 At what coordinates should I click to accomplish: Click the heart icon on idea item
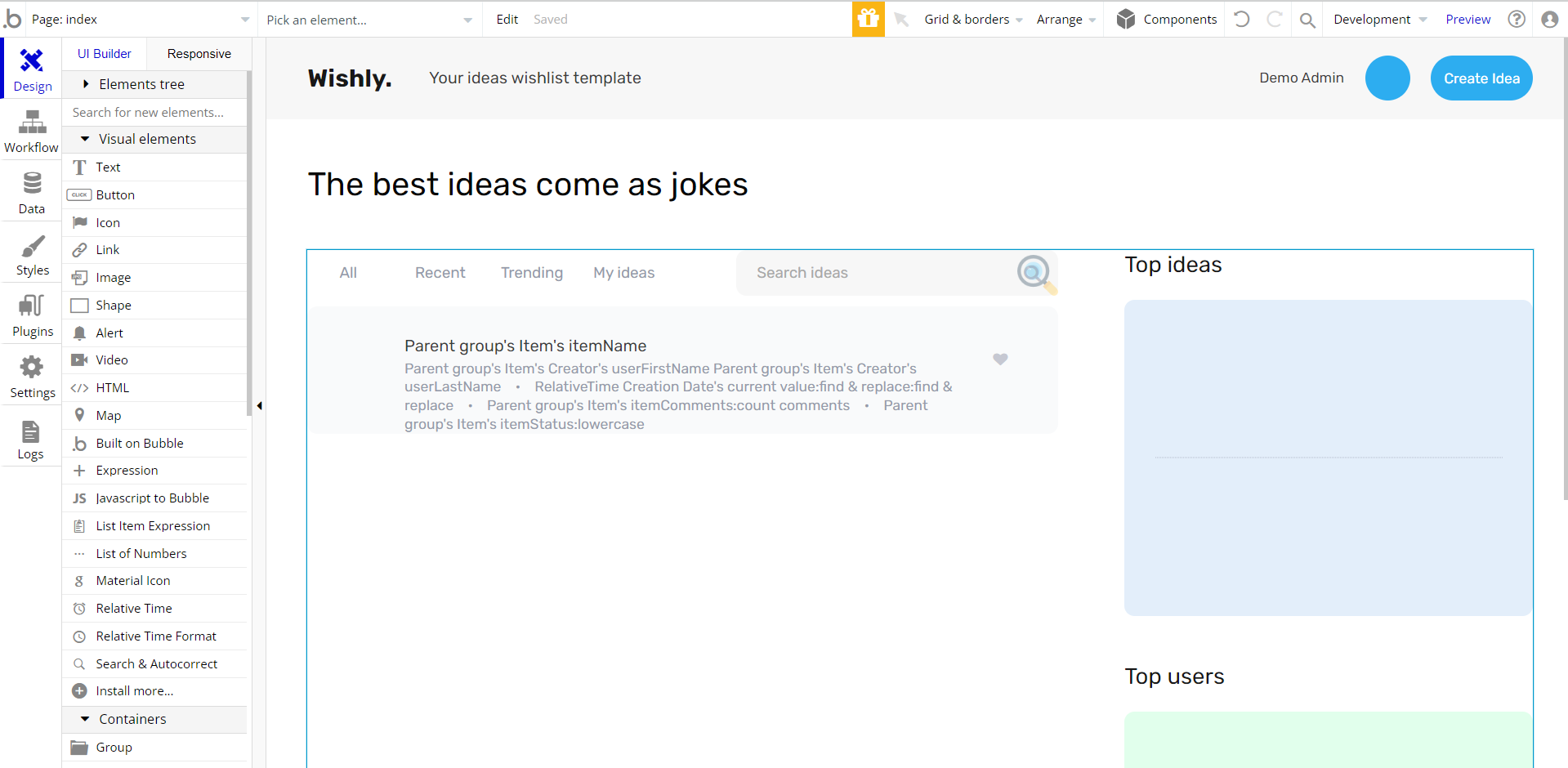(x=1000, y=359)
